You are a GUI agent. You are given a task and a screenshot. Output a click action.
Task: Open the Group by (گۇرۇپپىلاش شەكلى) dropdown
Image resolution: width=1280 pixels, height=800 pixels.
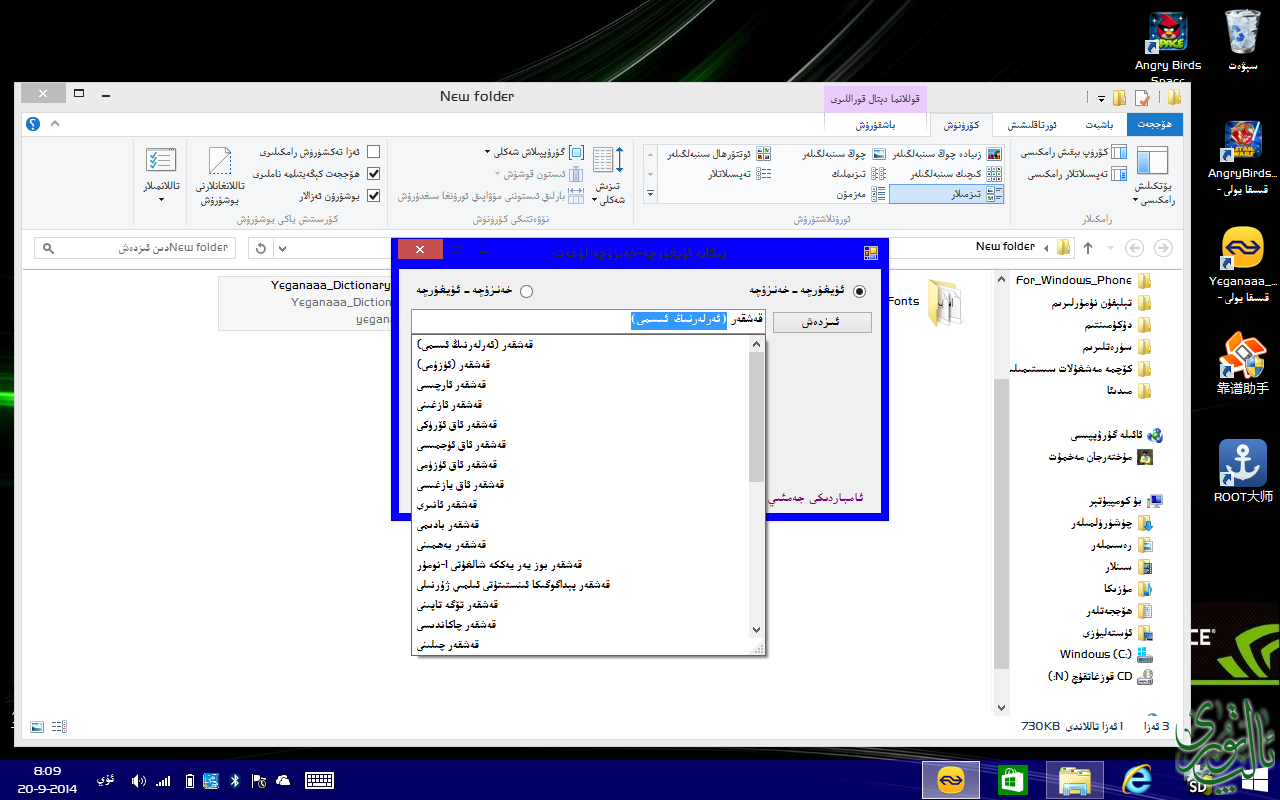point(535,152)
